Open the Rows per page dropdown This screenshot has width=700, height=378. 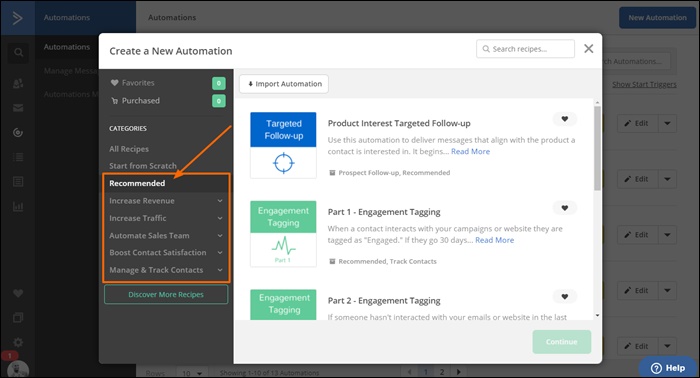click(192, 373)
